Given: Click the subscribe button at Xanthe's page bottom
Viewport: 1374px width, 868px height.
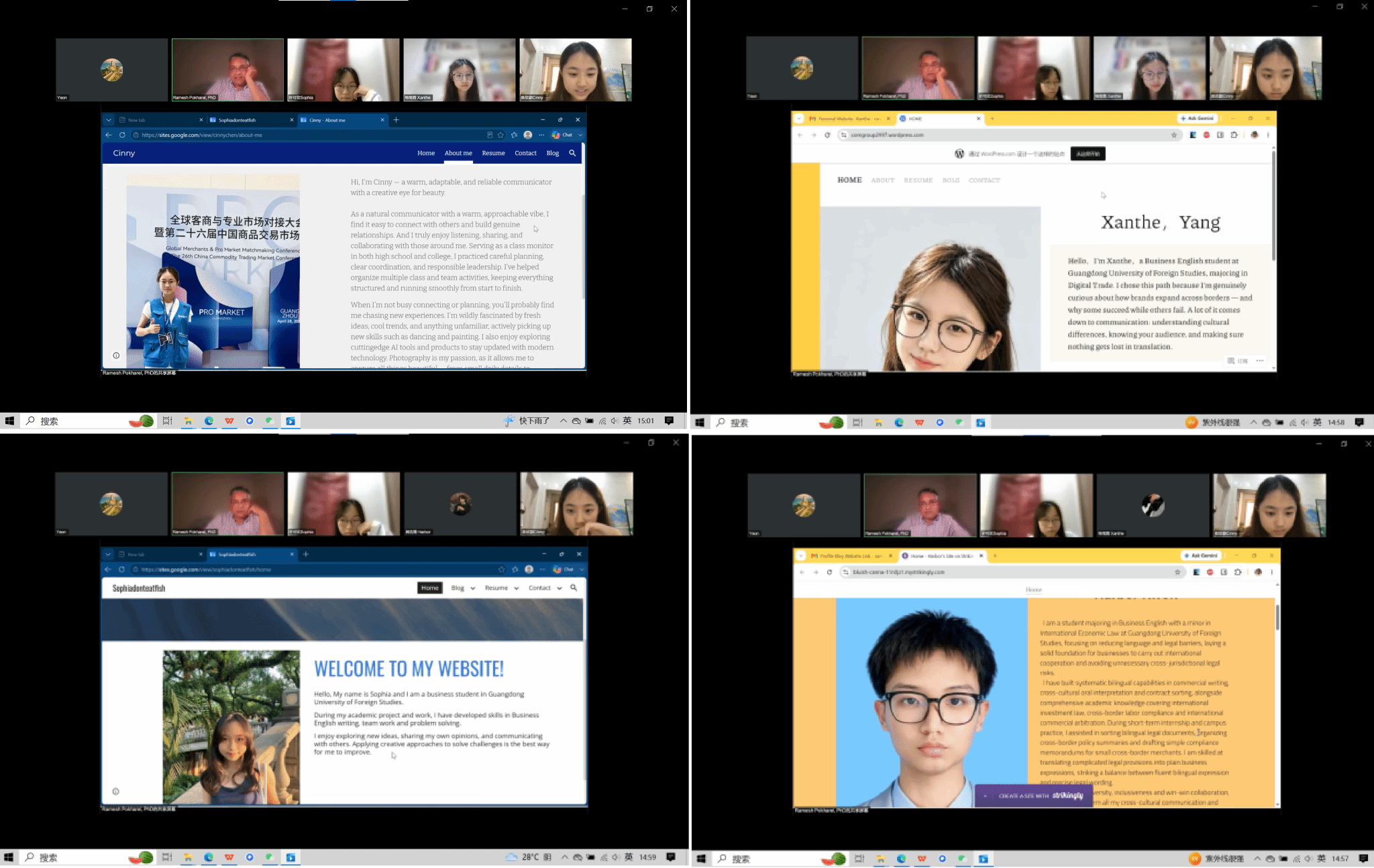Looking at the screenshot, I should 1238,361.
